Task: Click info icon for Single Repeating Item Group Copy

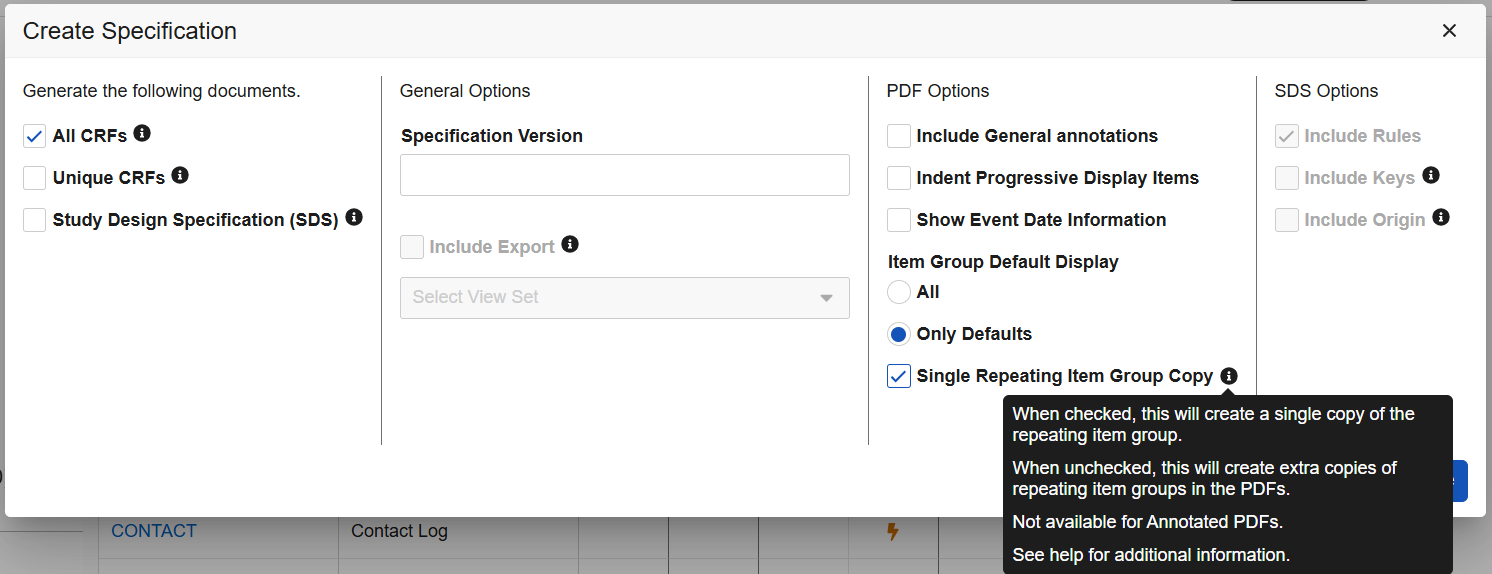Action: (x=1229, y=376)
